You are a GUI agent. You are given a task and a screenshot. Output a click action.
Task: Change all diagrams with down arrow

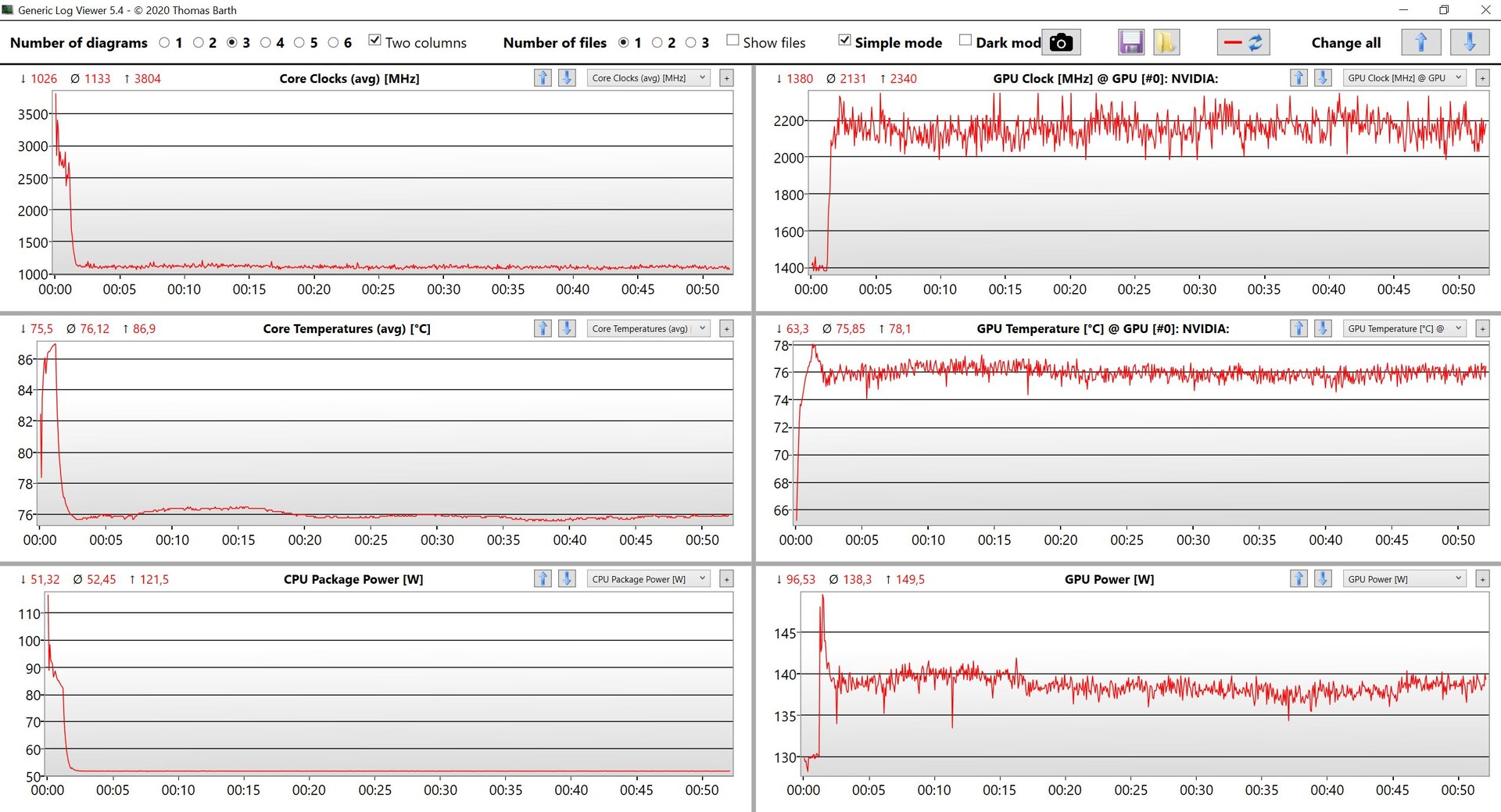(x=1470, y=42)
